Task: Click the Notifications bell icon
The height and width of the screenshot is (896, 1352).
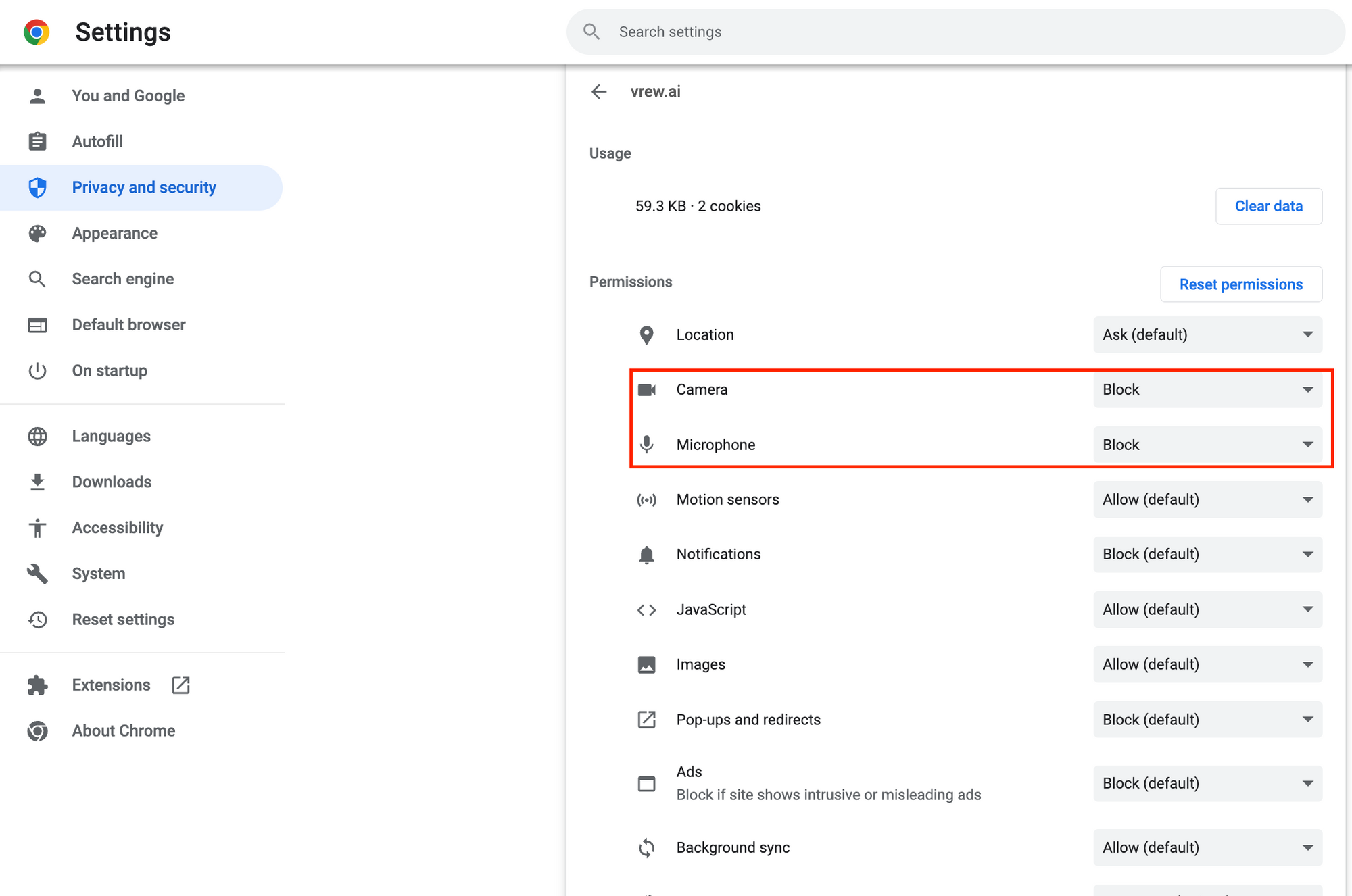Action: tap(647, 555)
